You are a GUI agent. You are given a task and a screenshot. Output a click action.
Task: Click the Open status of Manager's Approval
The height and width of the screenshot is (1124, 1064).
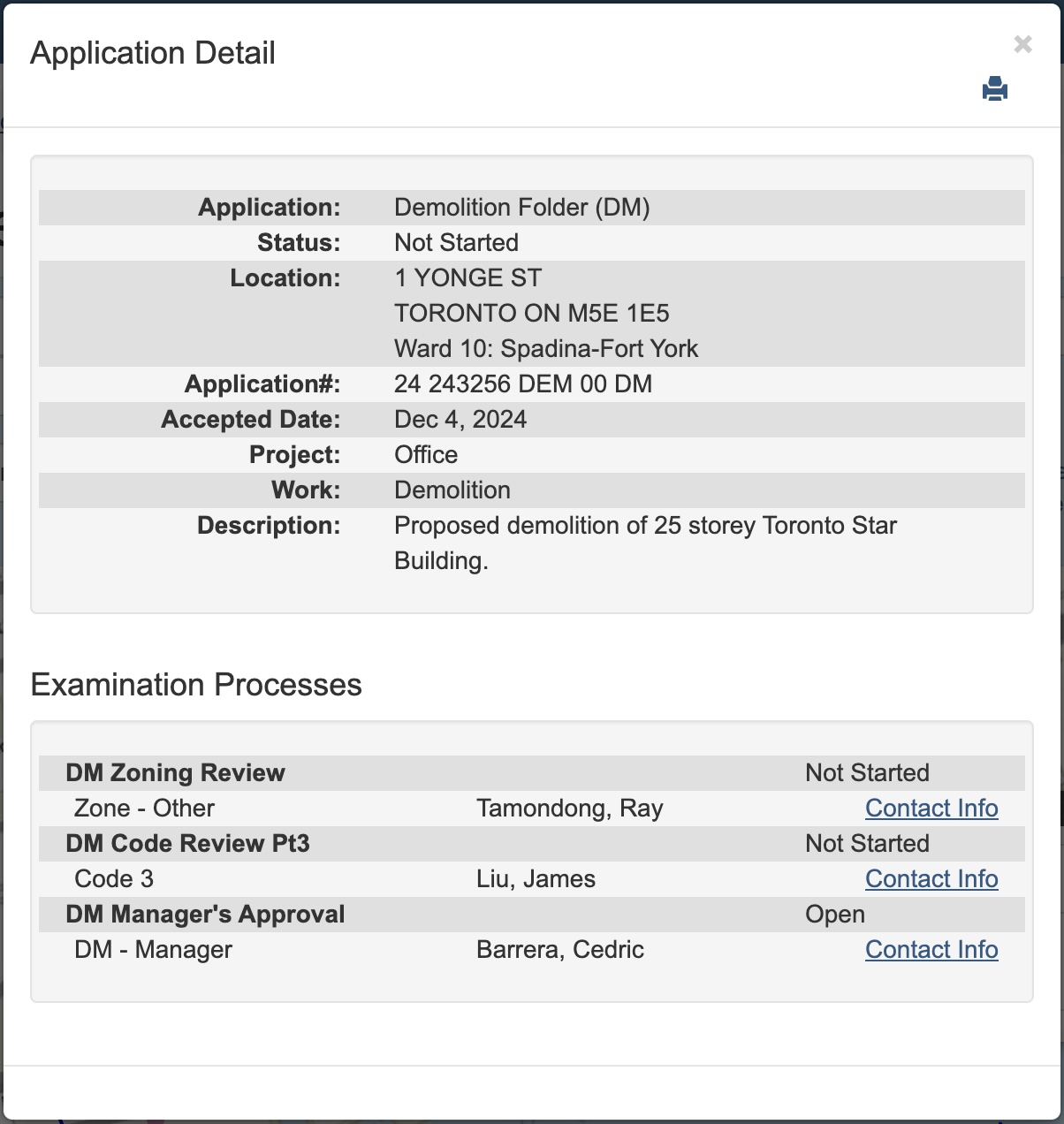tap(834, 915)
